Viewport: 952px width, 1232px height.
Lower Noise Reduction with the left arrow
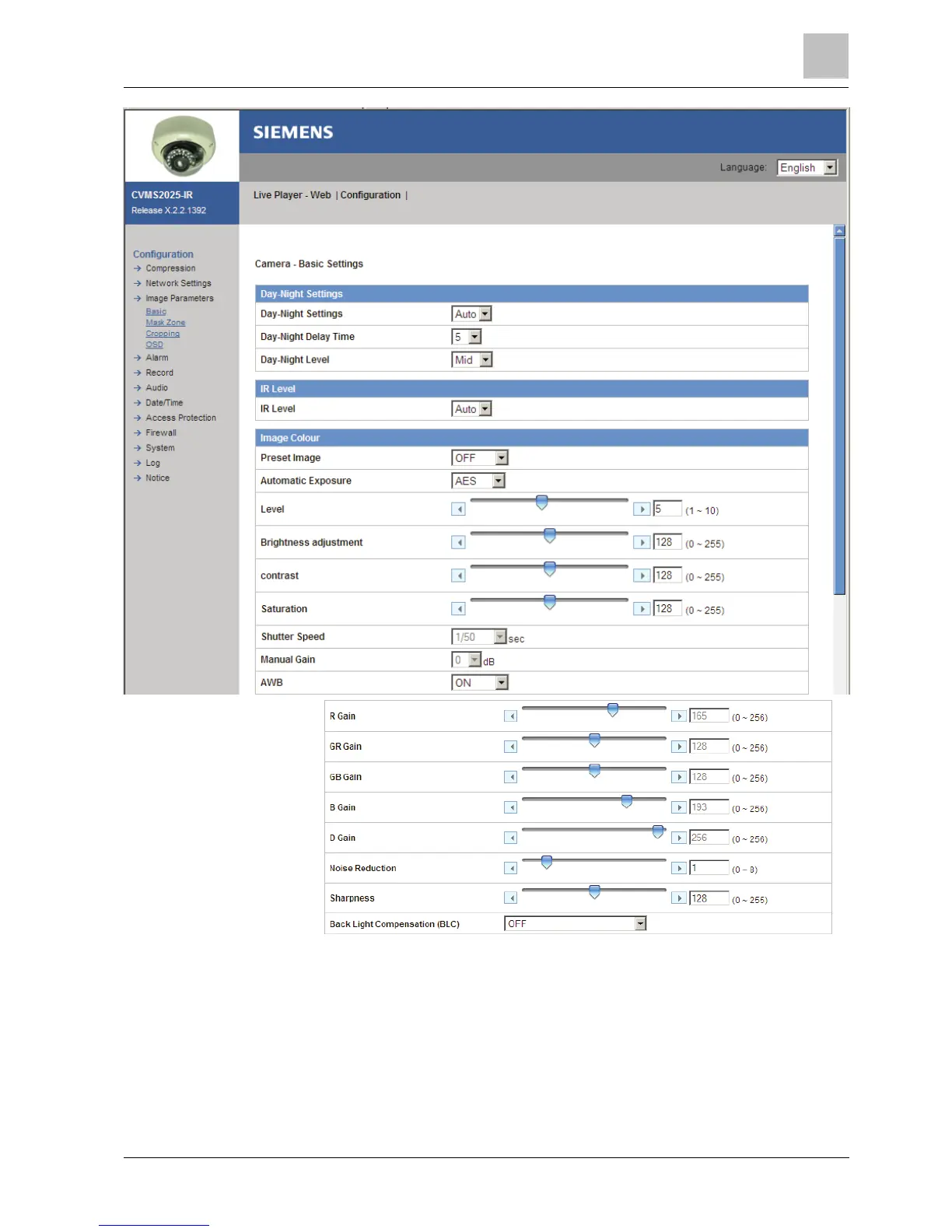[x=511, y=868]
